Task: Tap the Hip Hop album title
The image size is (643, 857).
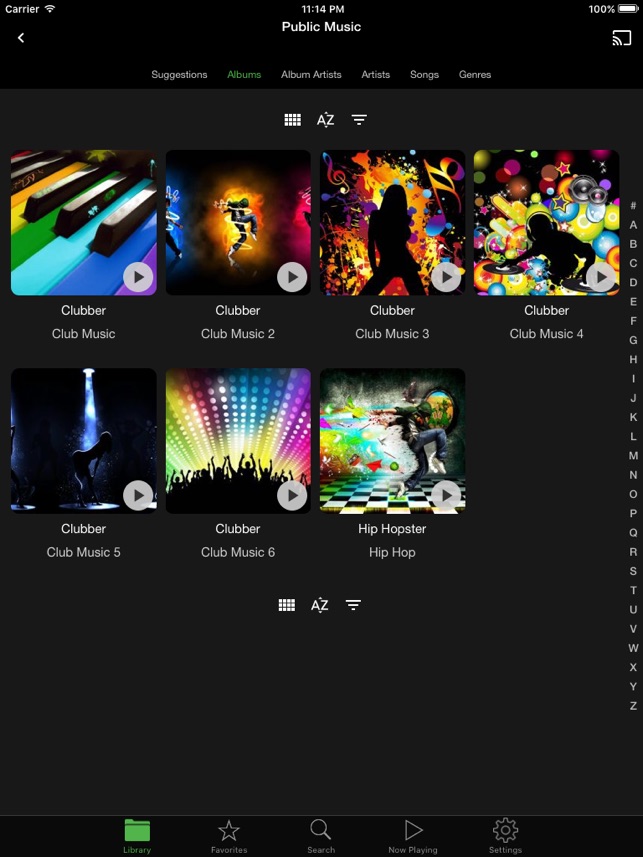Action: (x=392, y=552)
